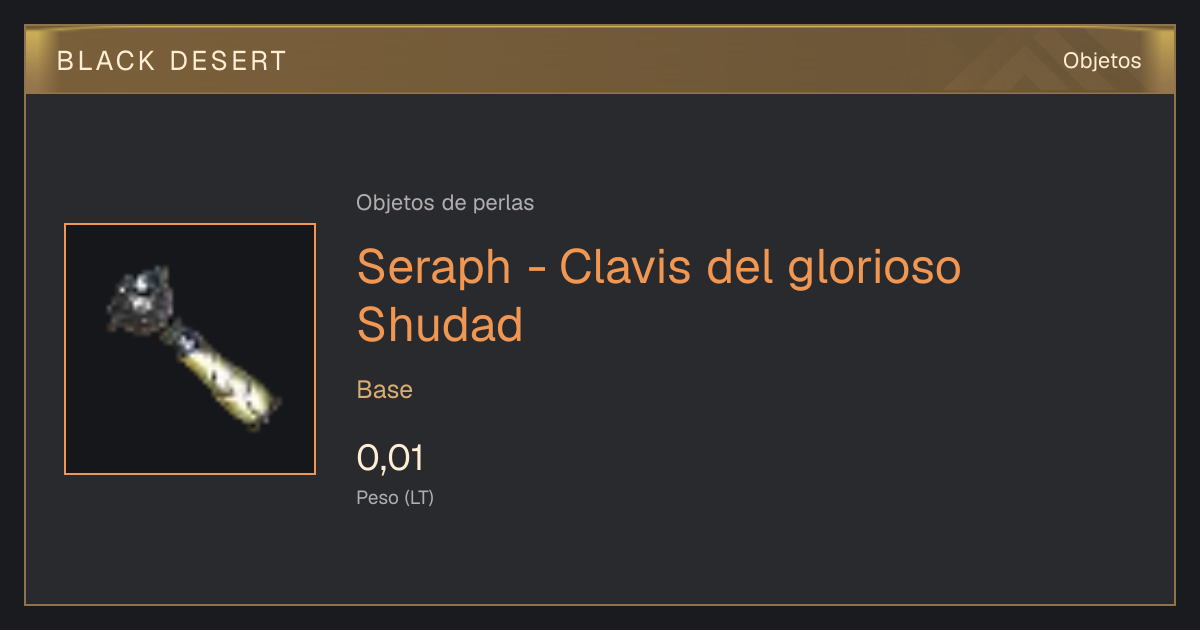The image size is (1200, 630).
Task: Click the 'Peso (LT)' label
Action: (395, 497)
